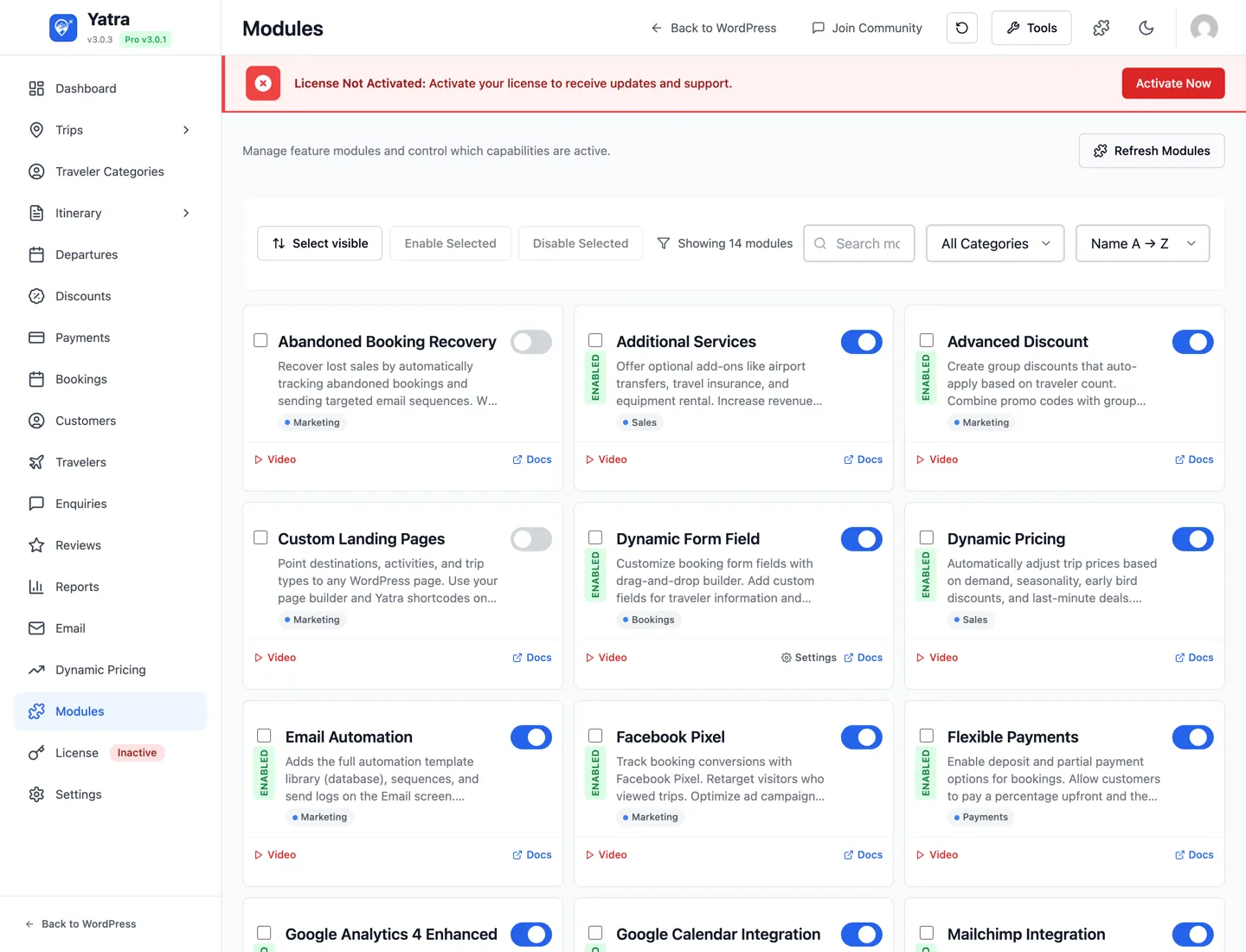Click Back to WordPress at sidebar bottom
Viewport: 1246px width, 952px height.
tap(80, 924)
